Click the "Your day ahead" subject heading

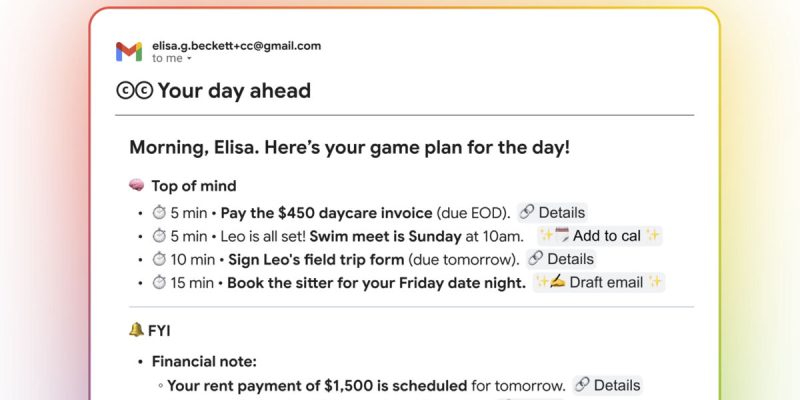click(234, 91)
